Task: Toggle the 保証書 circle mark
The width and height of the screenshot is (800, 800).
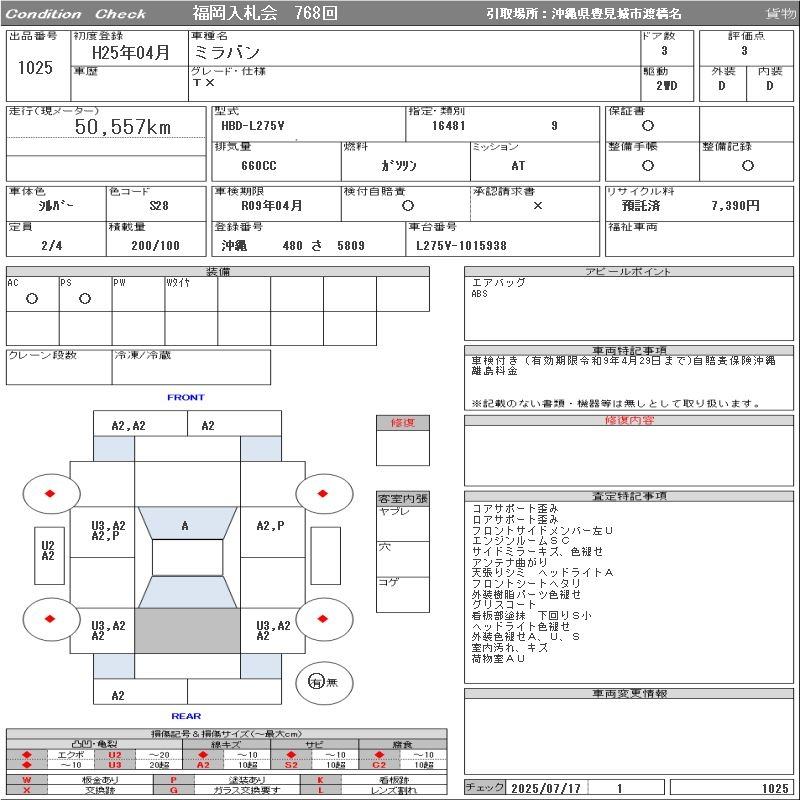Action: pos(648,126)
